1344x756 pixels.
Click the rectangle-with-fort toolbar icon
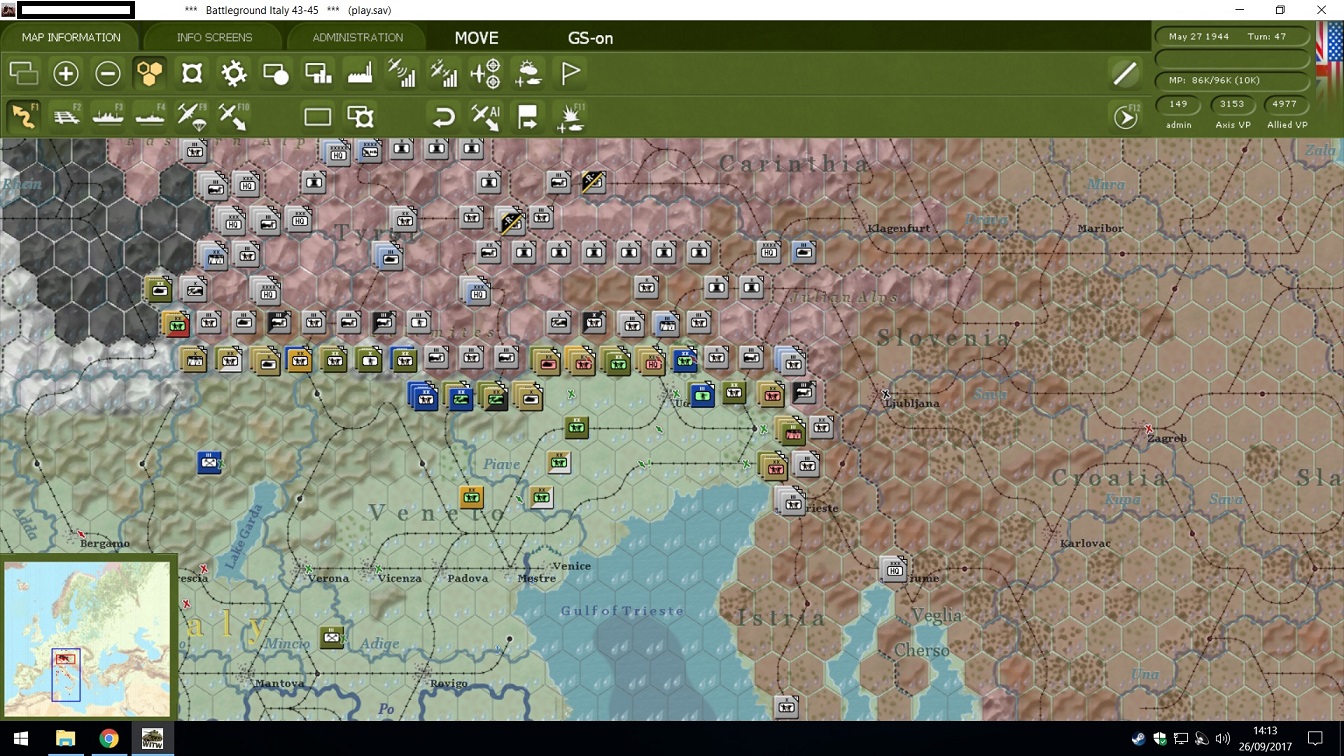tap(360, 117)
